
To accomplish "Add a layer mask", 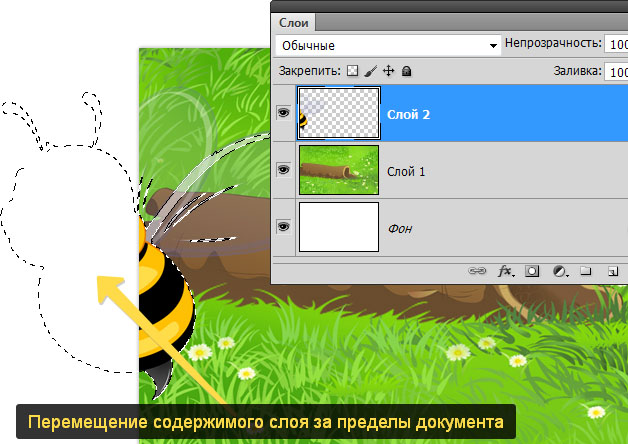I will (x=532, y=271).
